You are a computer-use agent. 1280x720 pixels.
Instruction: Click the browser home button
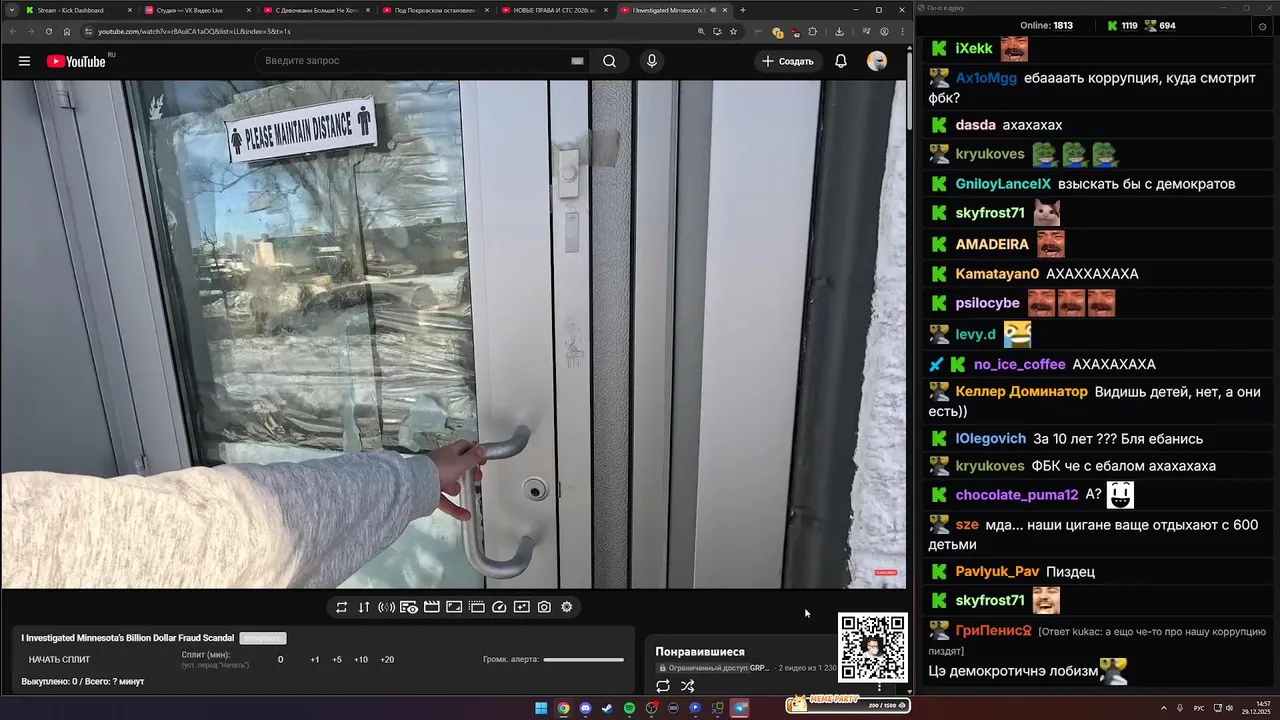(x=67, y=31)
